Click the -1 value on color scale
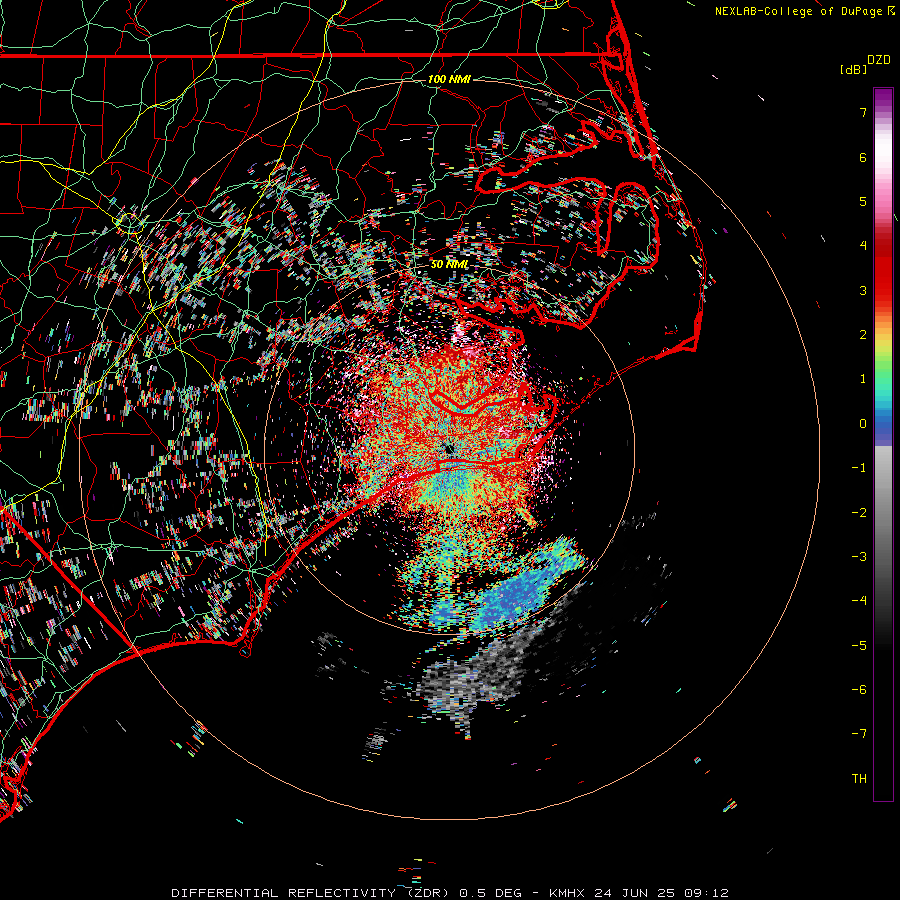 (859, 468)
